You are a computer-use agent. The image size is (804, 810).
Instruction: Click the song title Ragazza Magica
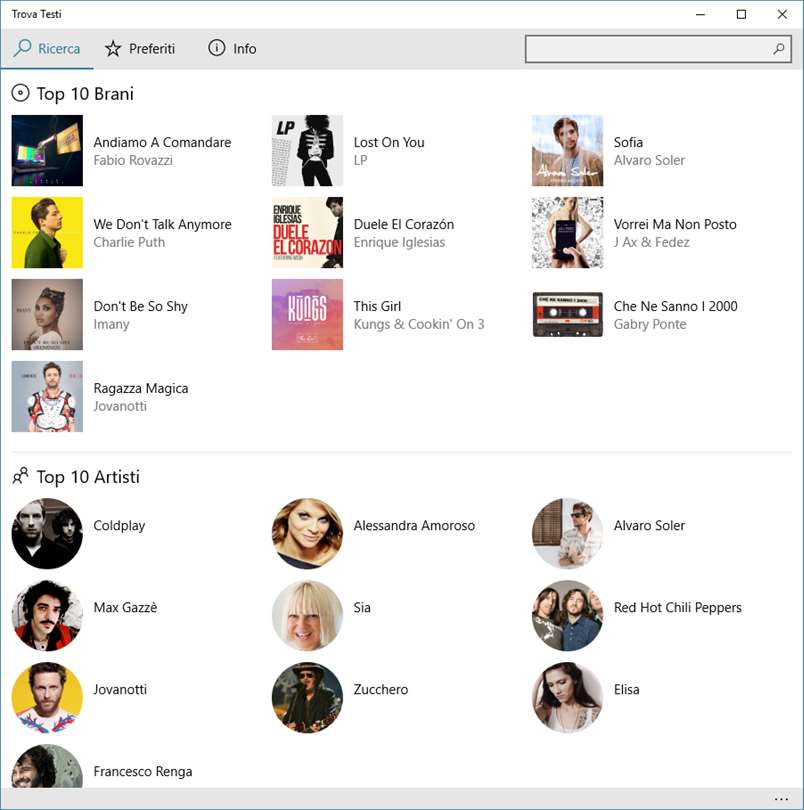tap(141, 388)
